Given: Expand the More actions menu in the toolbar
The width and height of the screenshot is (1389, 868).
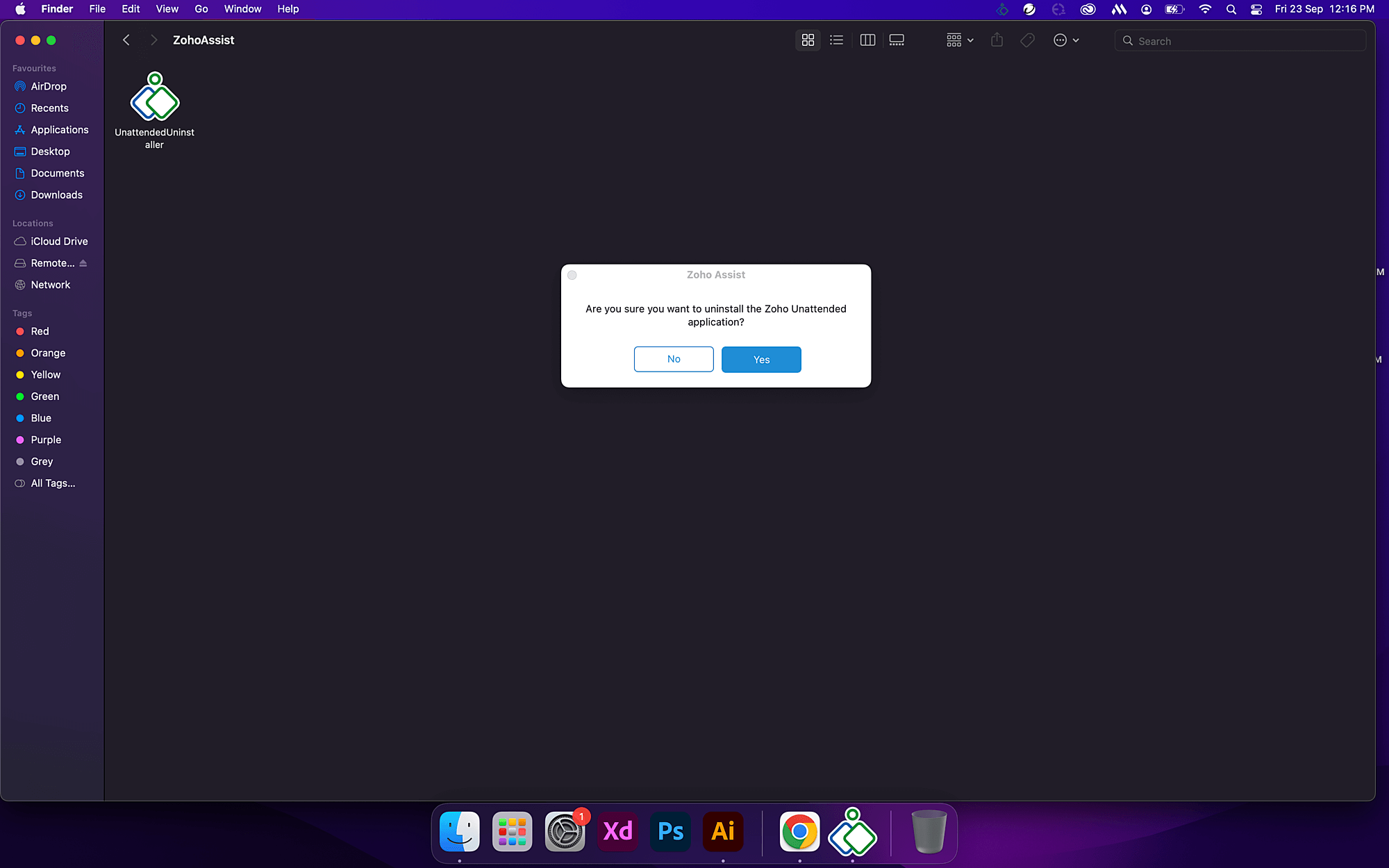Looking at the screenshot, I should [x=1066, y=40].
